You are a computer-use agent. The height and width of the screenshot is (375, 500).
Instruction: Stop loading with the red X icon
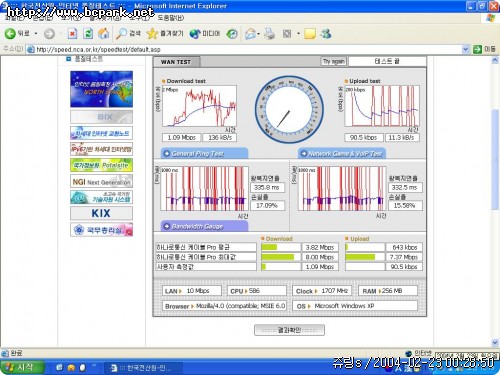coord(72,33)
